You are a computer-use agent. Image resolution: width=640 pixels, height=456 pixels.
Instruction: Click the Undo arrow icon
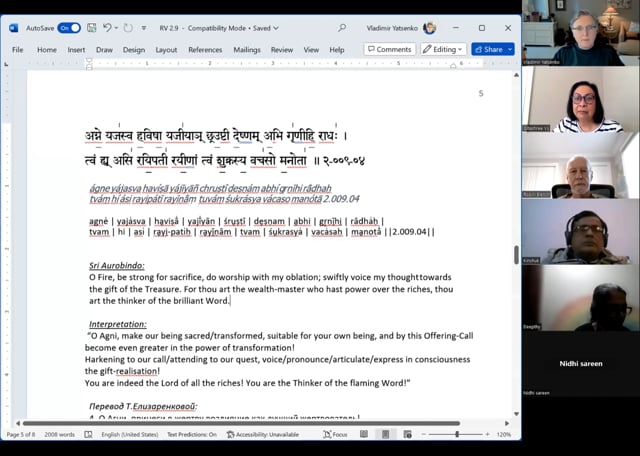coord(107,28)
